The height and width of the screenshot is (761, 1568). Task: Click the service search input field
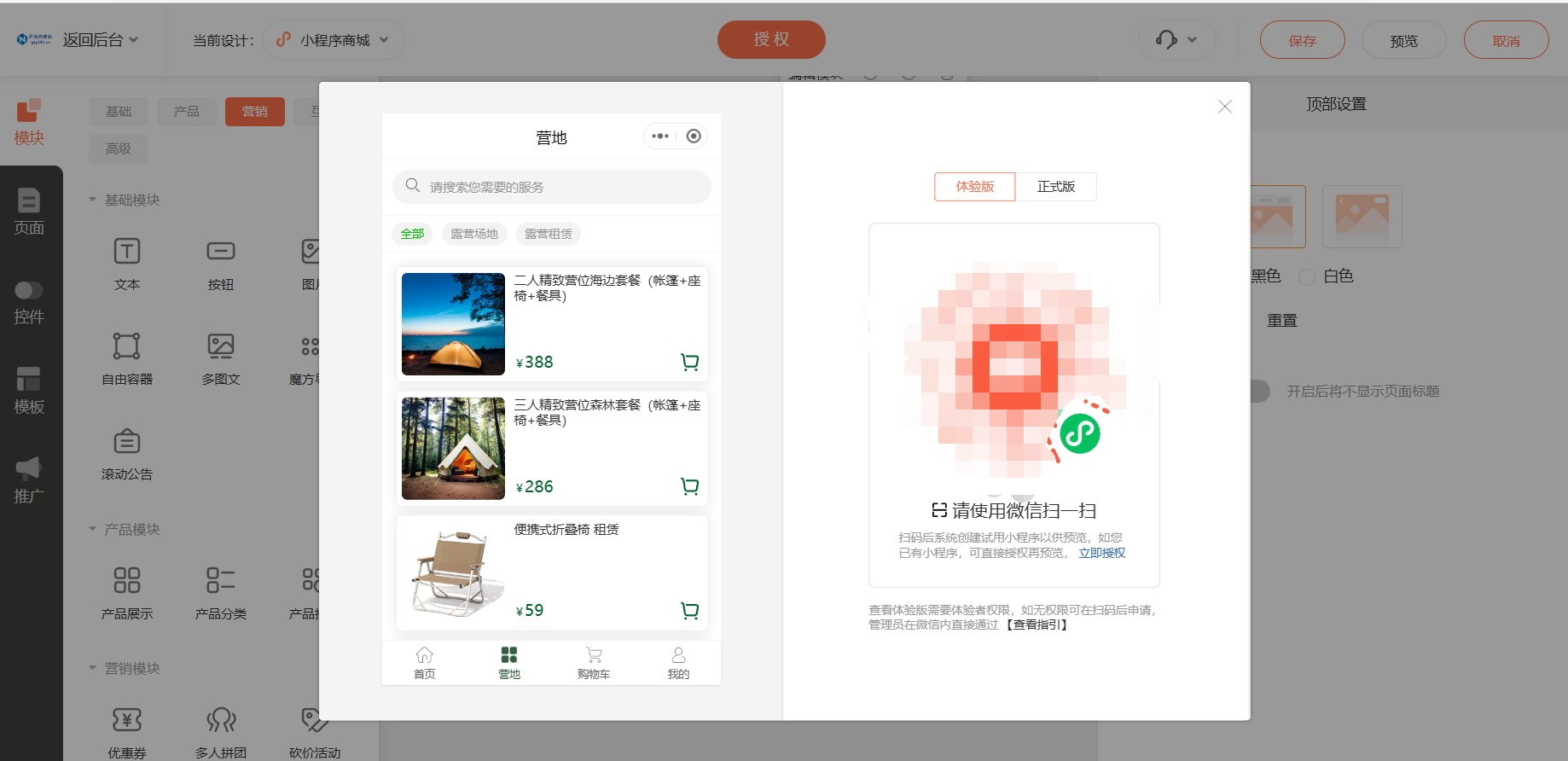pos(552,187)
